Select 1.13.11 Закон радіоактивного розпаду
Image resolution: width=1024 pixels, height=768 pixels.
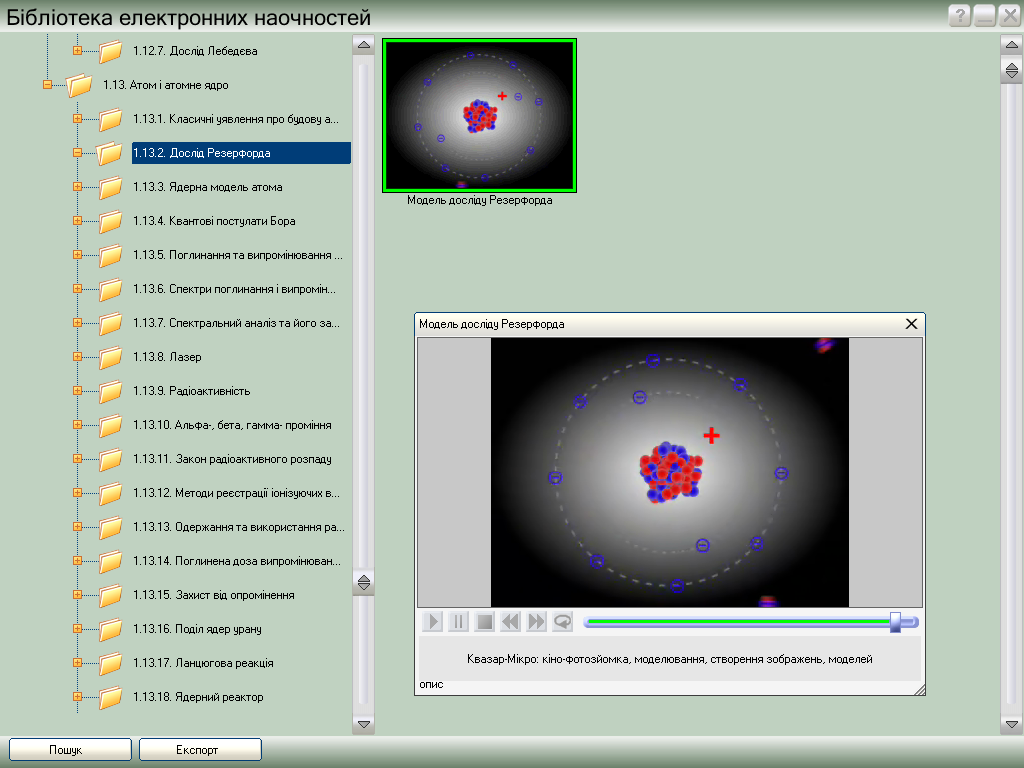click(232, 459)
